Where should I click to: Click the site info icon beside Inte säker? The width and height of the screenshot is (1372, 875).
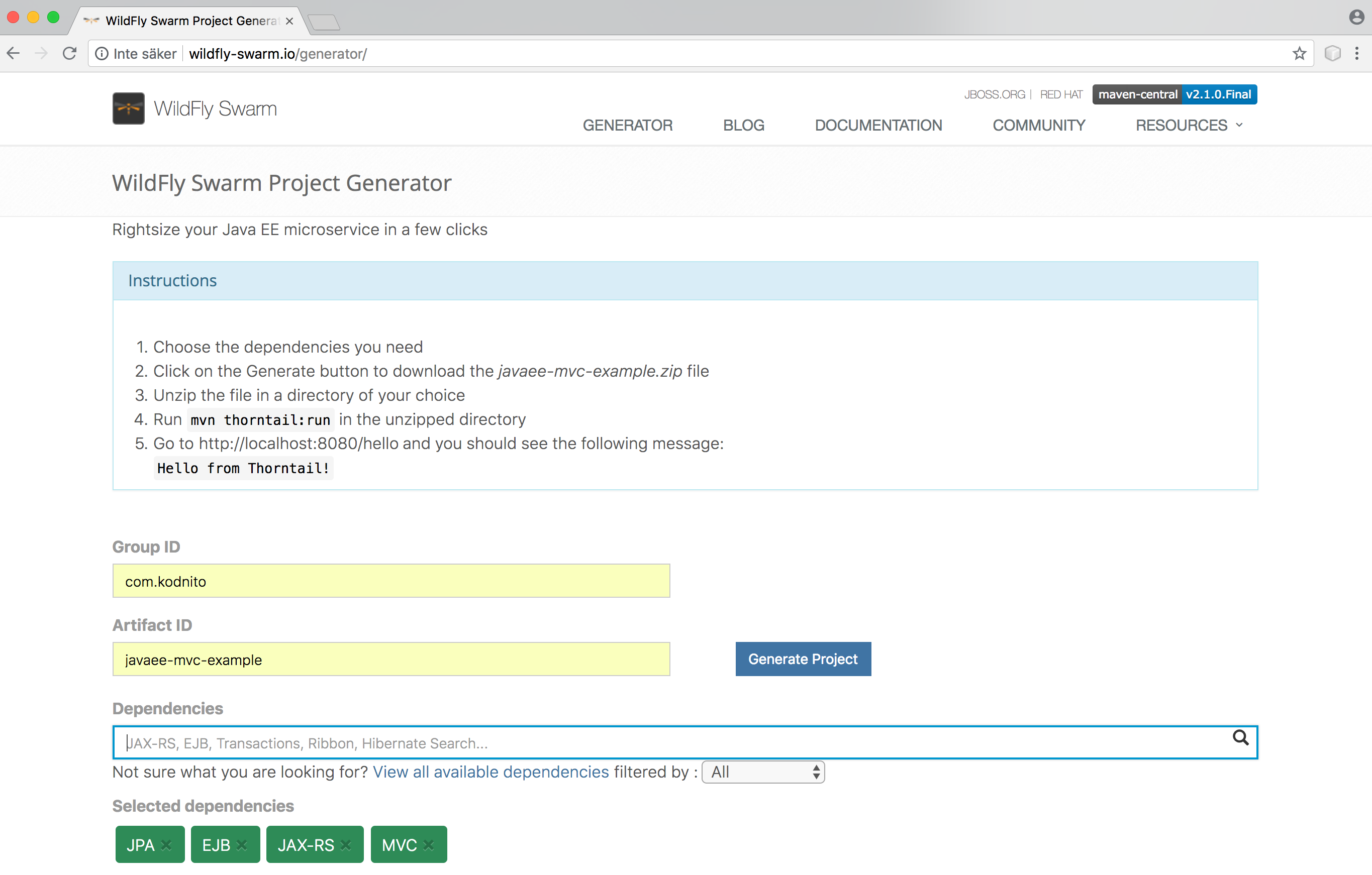click(x=102, y=54)
